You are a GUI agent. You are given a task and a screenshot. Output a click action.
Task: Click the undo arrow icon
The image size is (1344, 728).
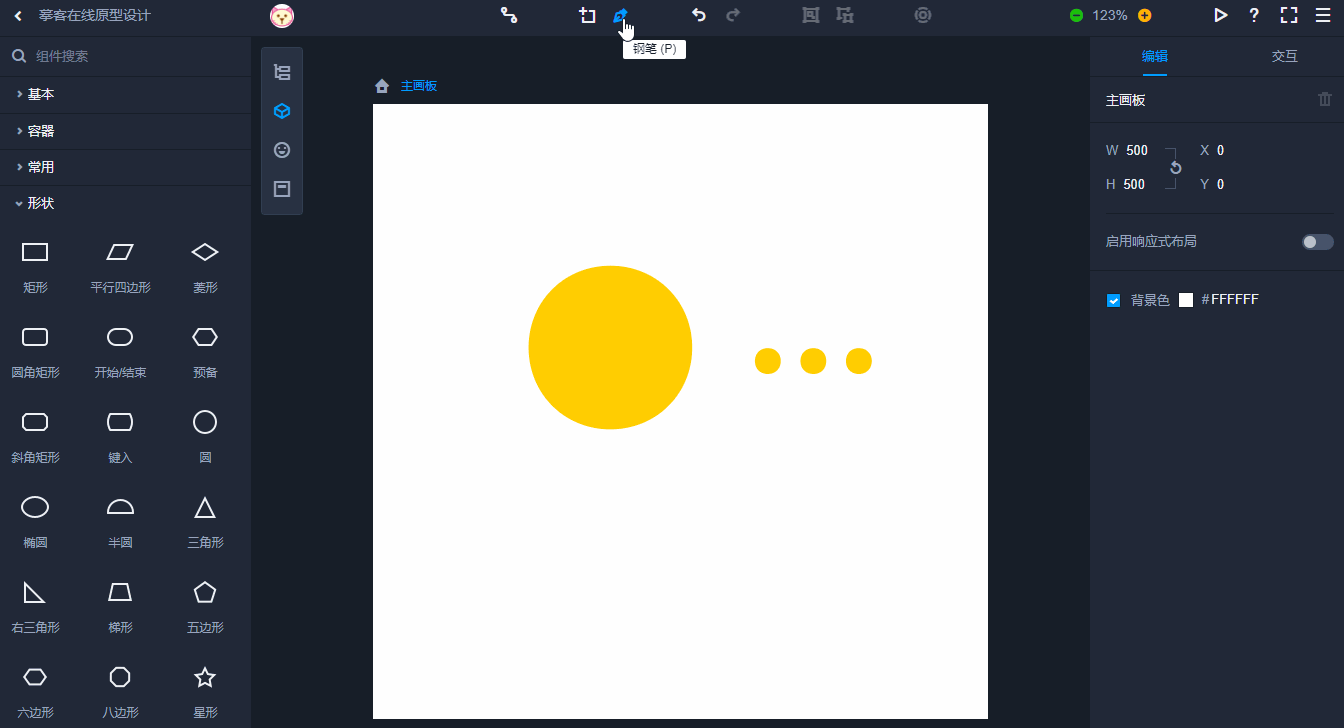(699, 15)
